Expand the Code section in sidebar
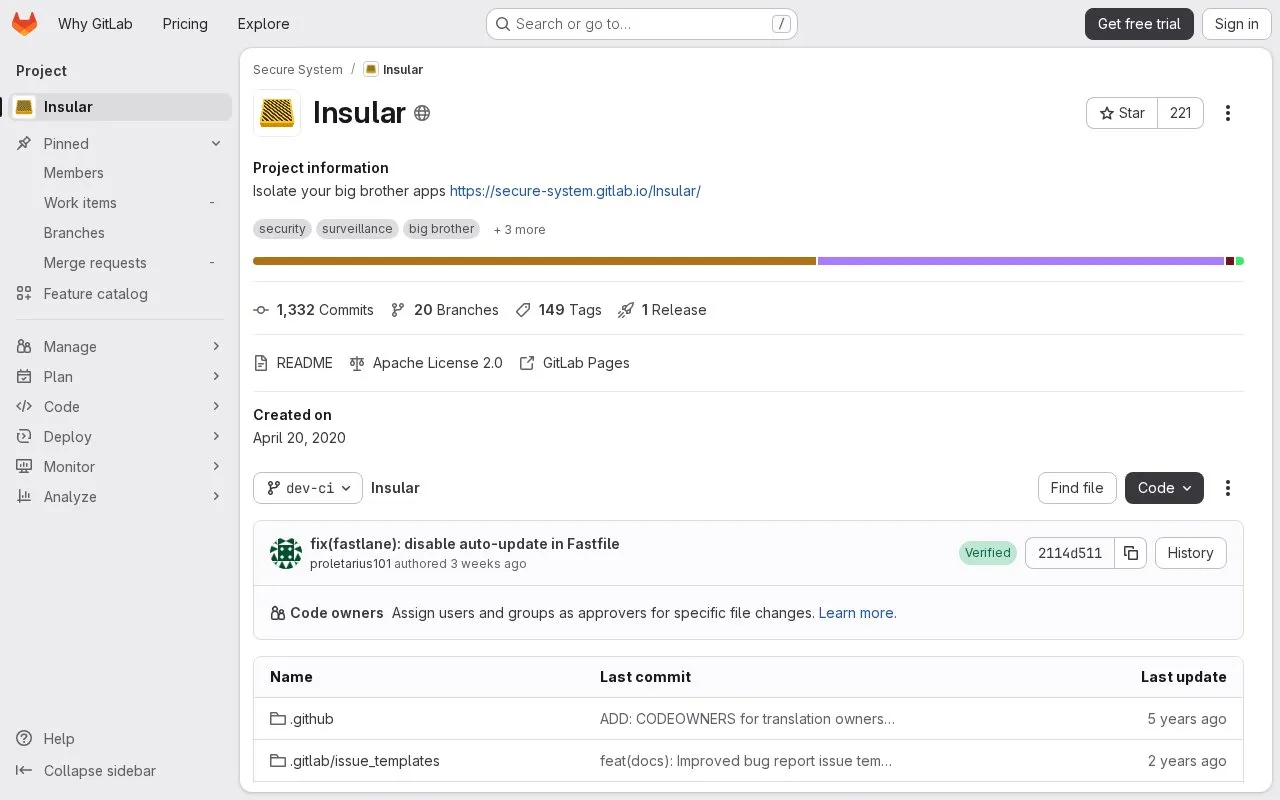This screenshot has height=800, width=1280. point(120,407)
